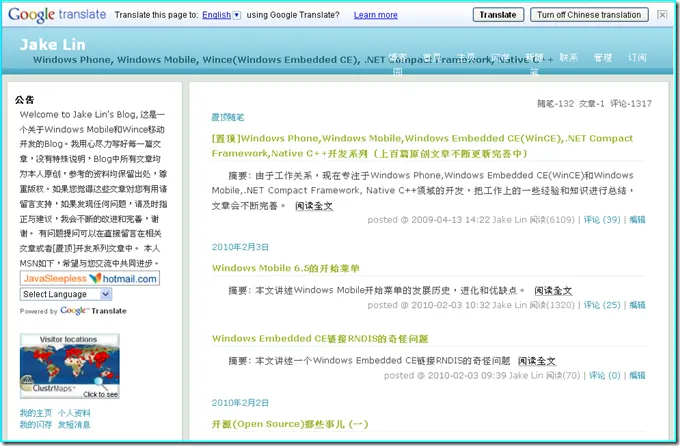
Task: Open the Jake Lin blog title
Action: click(52, 44)
